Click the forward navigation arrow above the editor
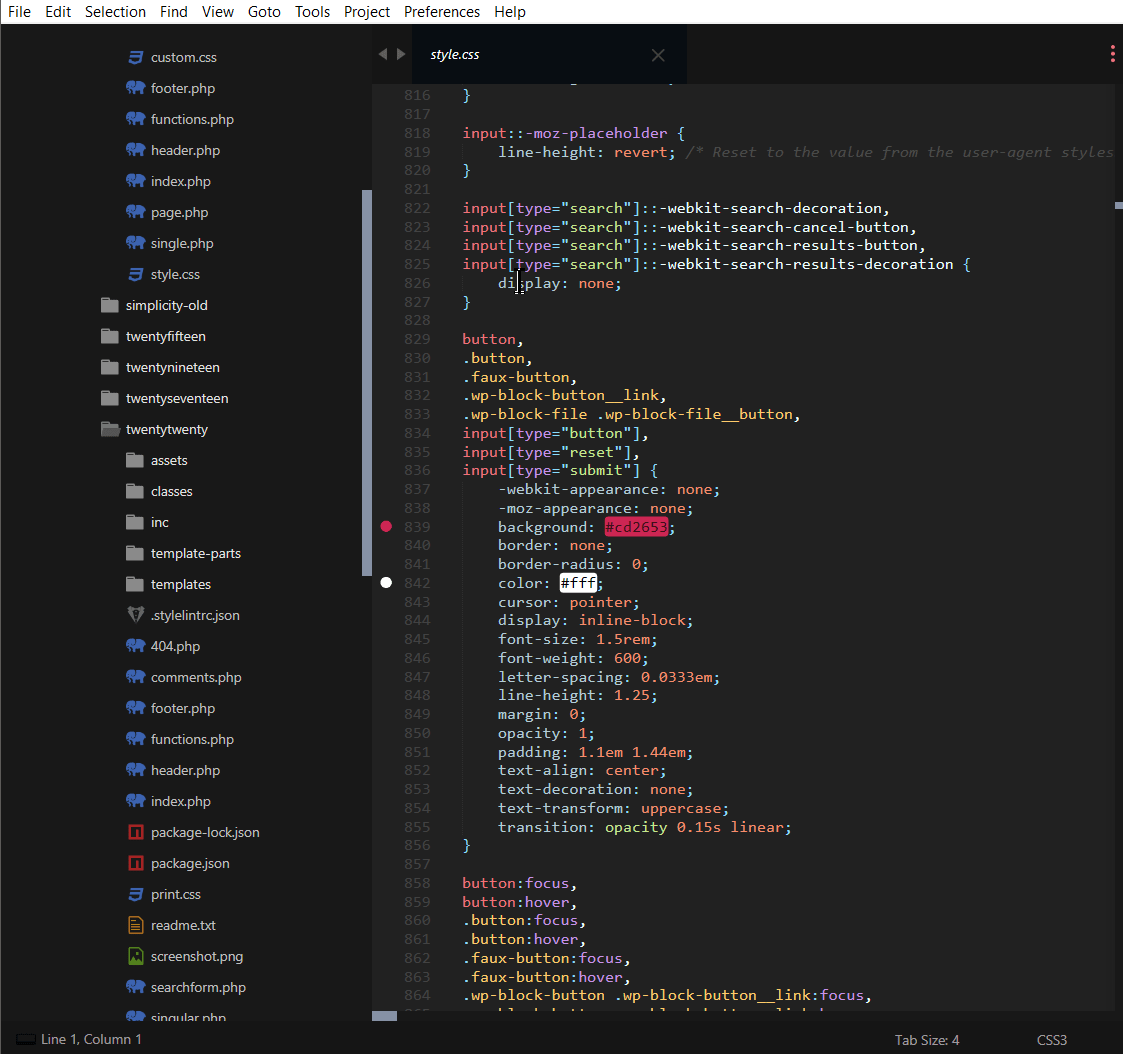This screenshot has height=1054, width=1123. 400,54
